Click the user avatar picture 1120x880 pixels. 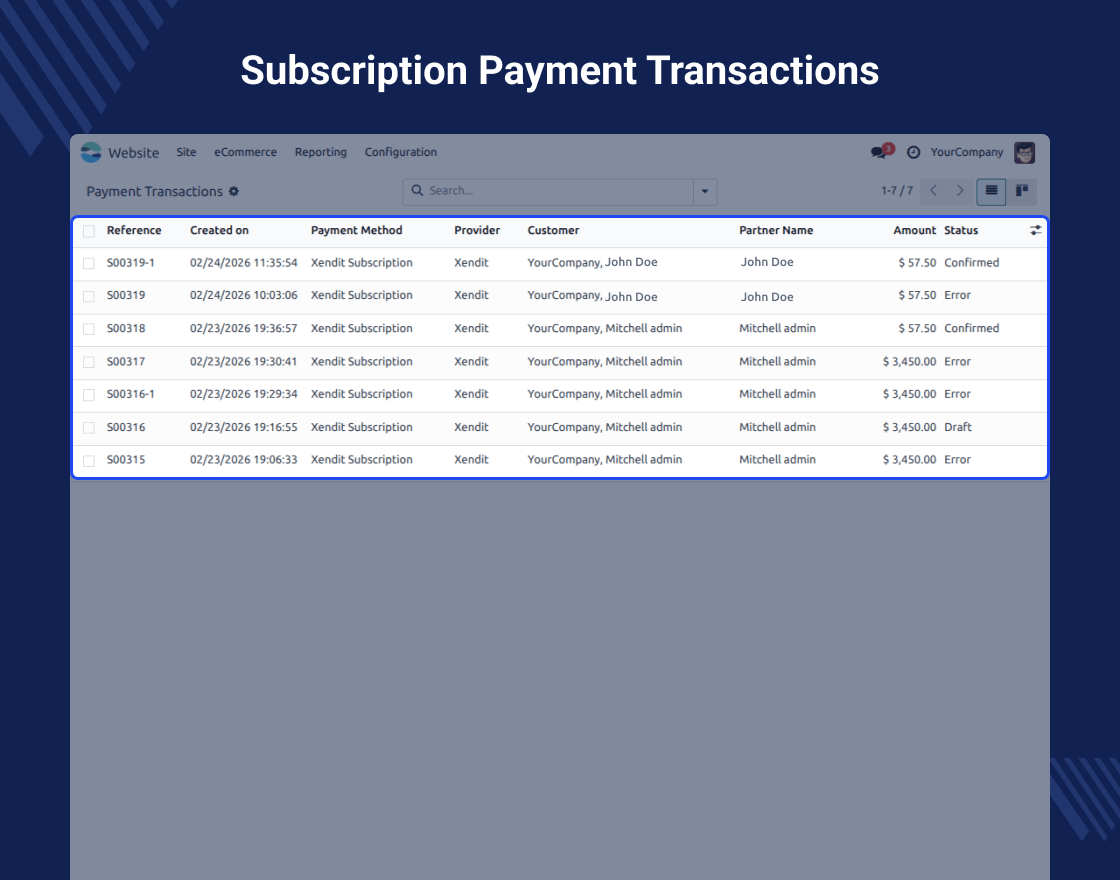1024,152
